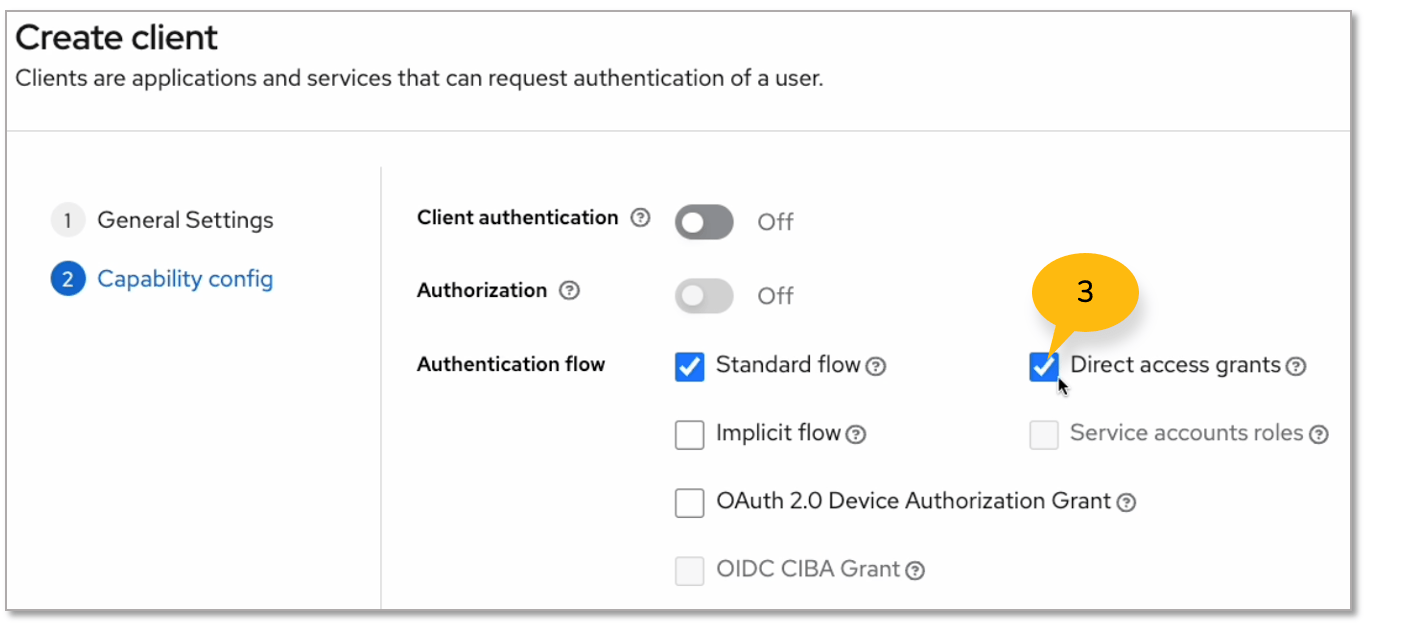View OIDC CIBA Grant help icon
This screenshot has width=1428, height=624.
(x=914, y=570)
